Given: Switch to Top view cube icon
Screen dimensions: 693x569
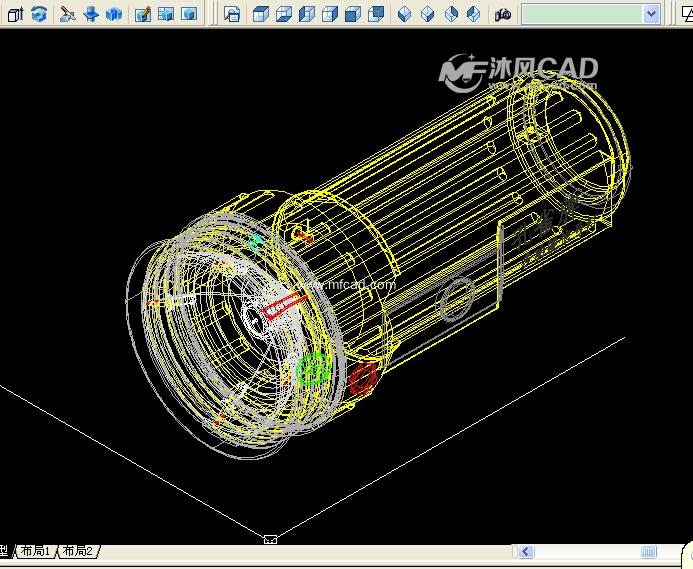Looking at the screenshot, I should tap(260, 14).
